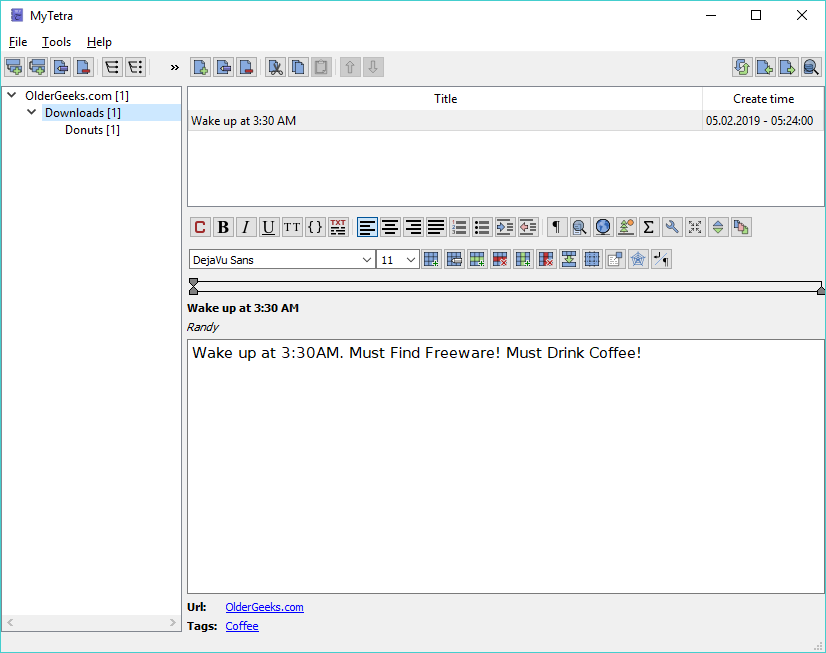Select the Donuts [1] branch
Viewport: 826px width, 653px height.
[x=92, y=130]
